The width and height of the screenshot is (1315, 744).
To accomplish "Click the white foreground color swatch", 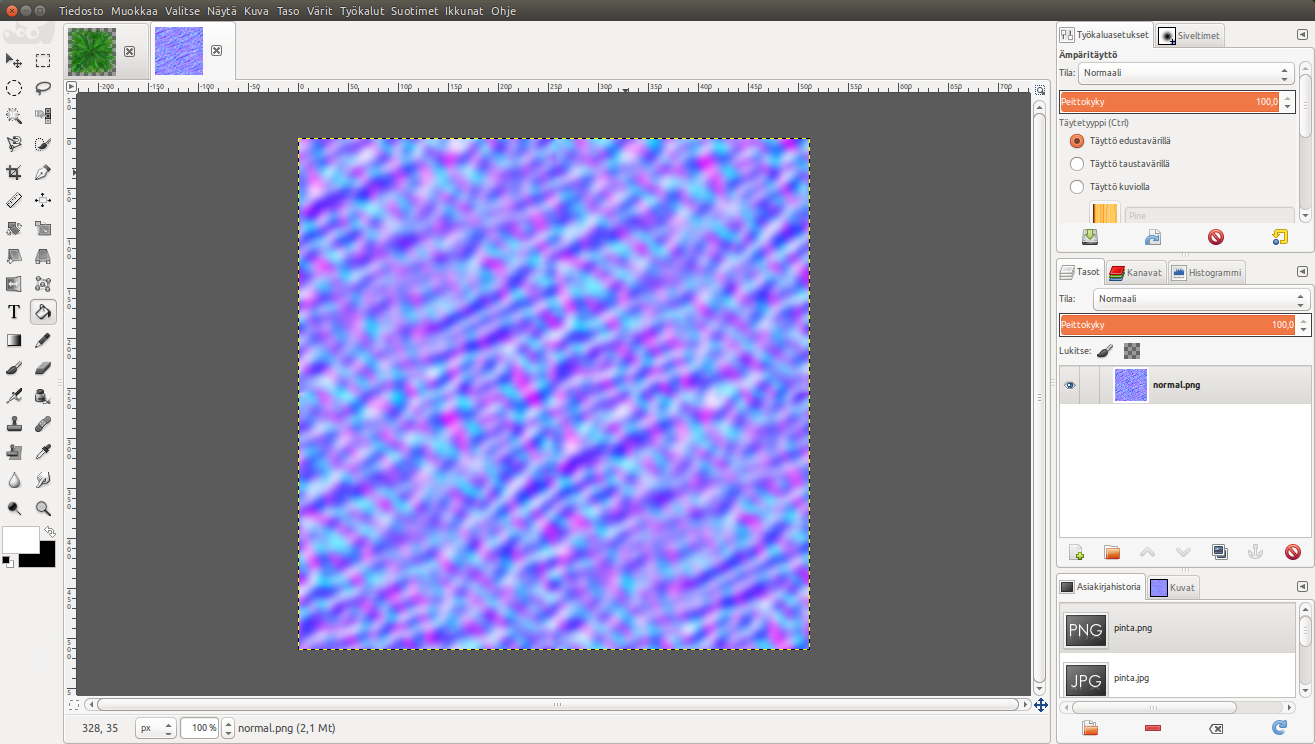I will [x=18, y=540].
